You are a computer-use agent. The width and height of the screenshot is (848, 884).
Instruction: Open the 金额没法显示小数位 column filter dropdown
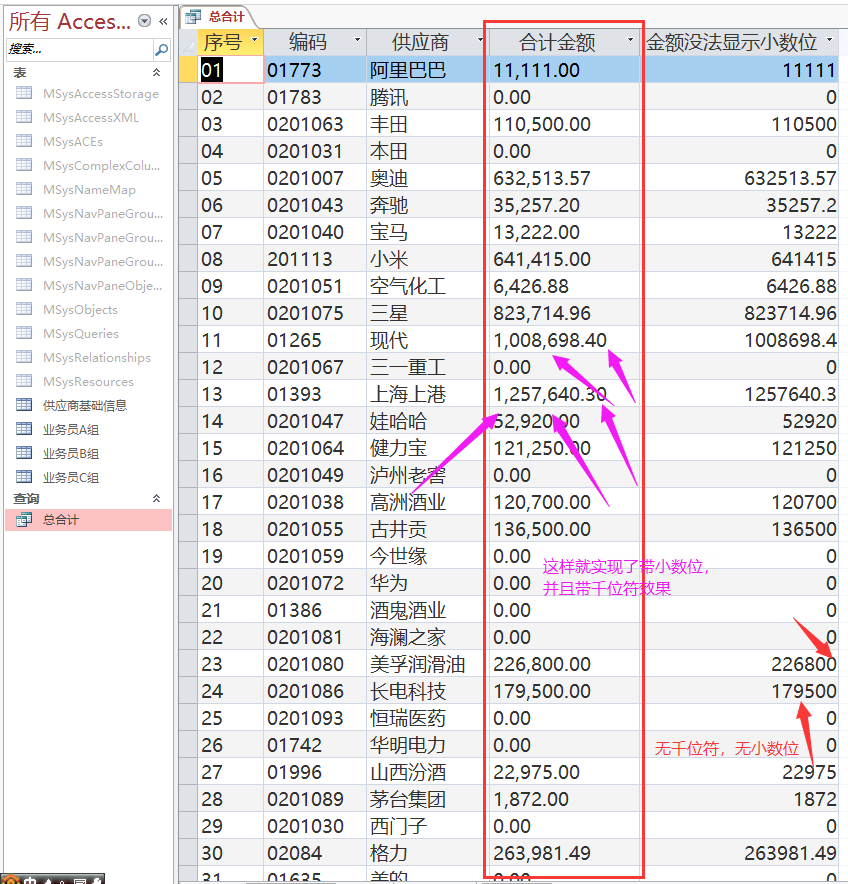tap(829, 40)
